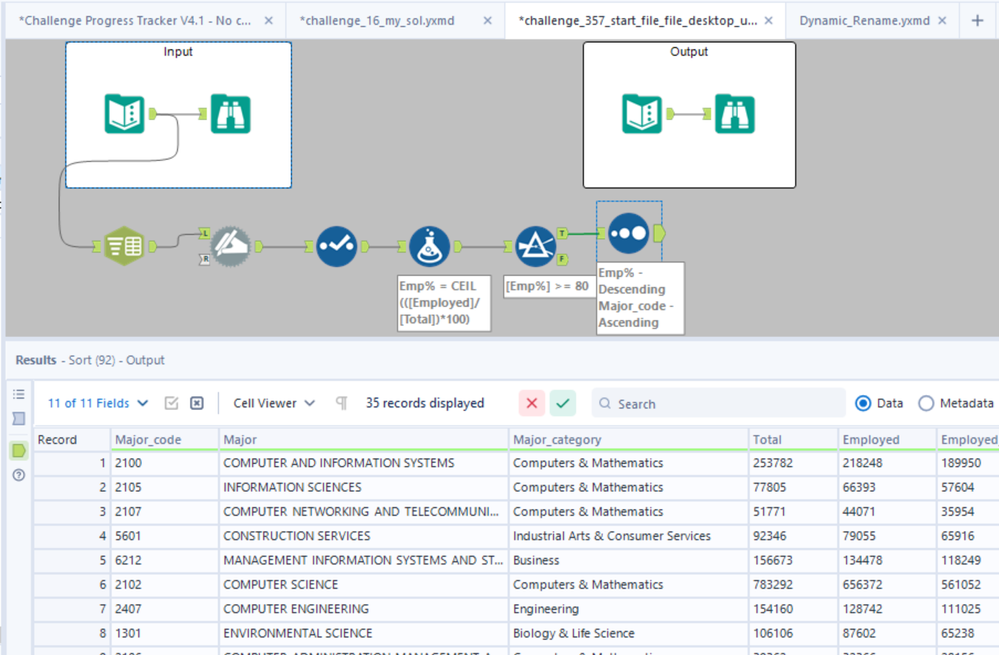This screenshot has width=999, height=655.
Task: Click the Major_category column header
Action: click(557, 439)
